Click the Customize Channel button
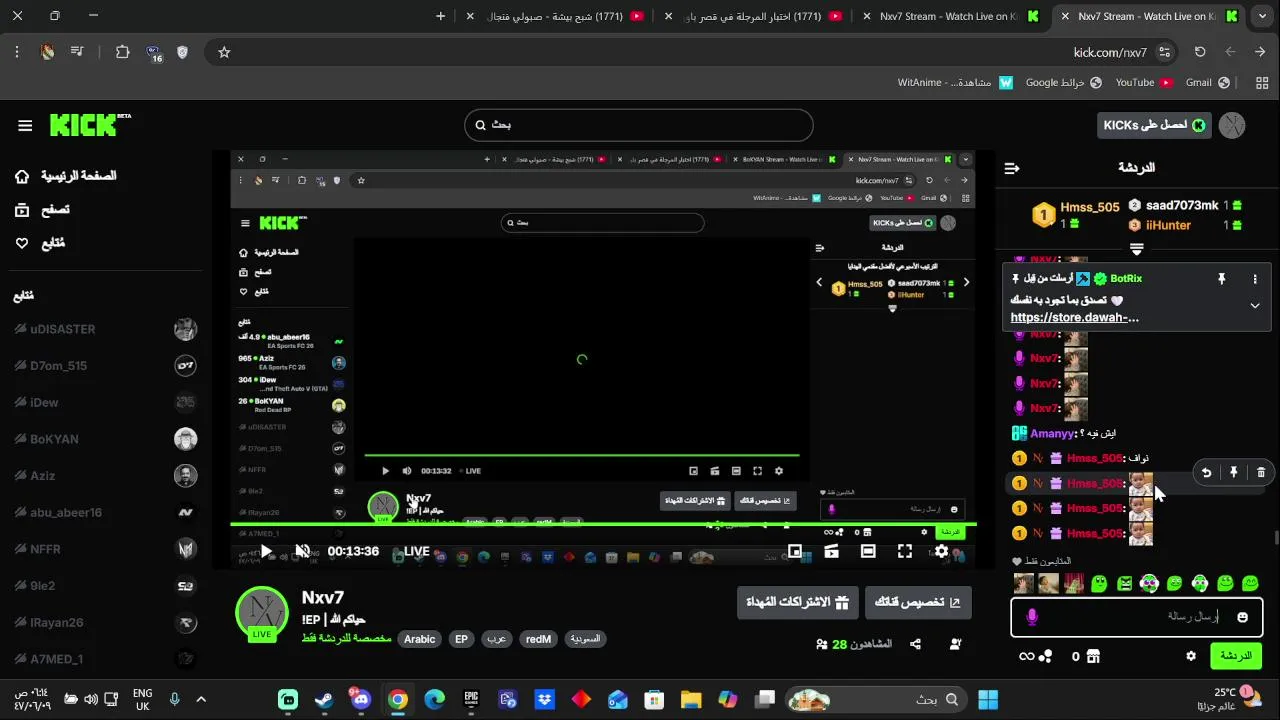The image size is (1280, 720). [917, 602]
